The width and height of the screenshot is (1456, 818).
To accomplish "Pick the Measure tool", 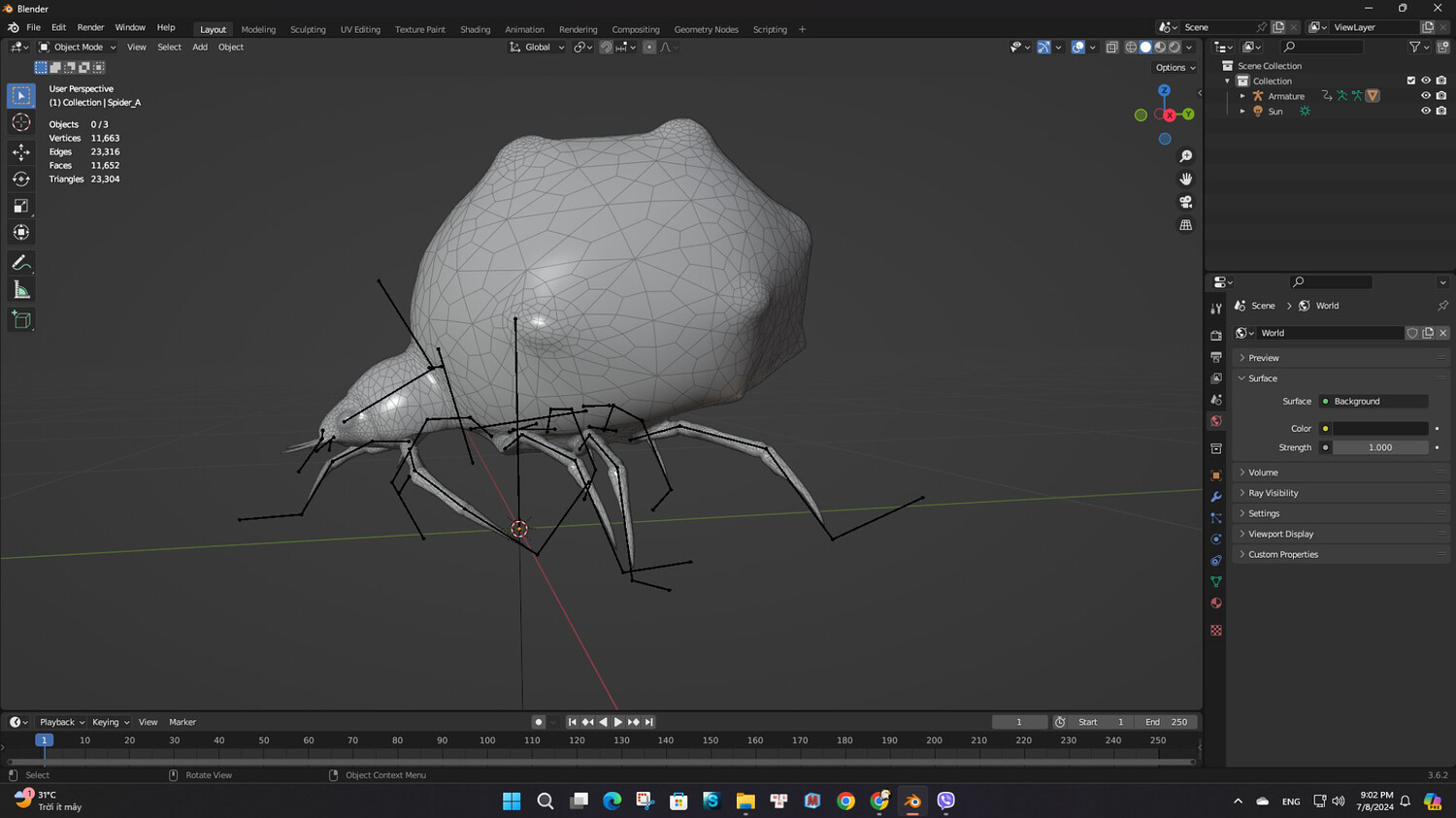I will pos(21,290).
